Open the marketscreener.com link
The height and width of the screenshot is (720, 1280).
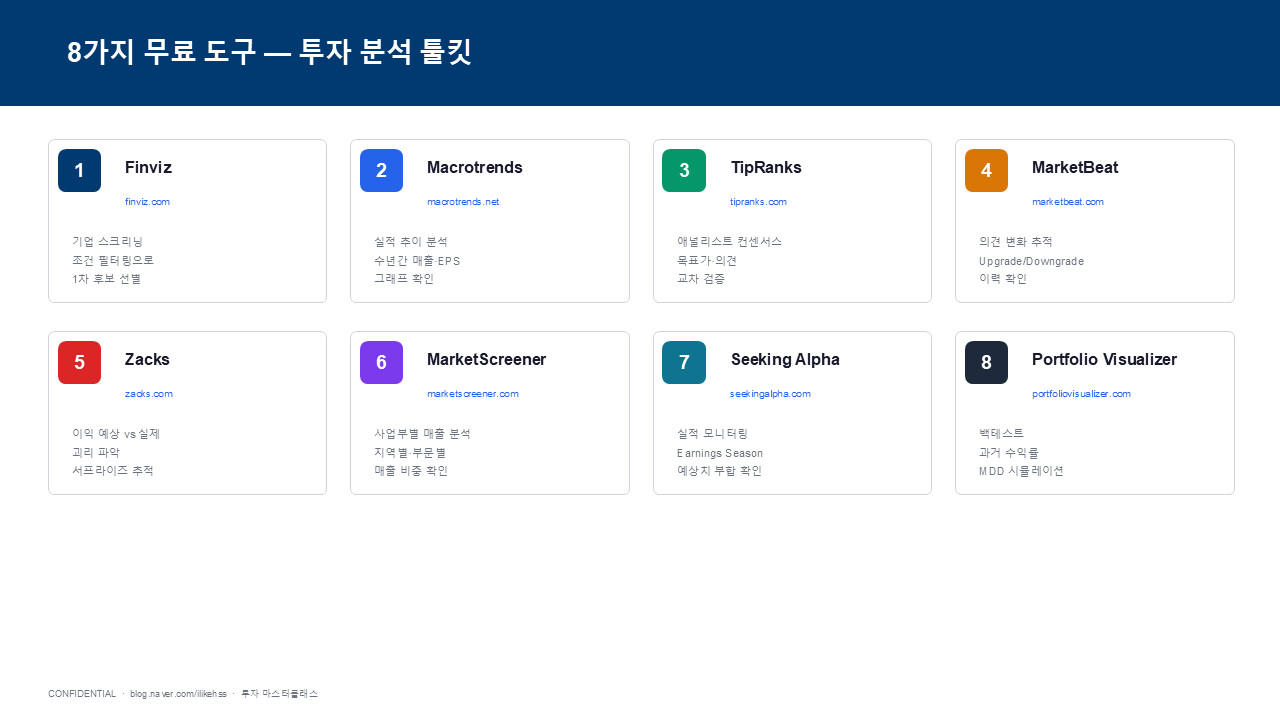coord(473,394)
